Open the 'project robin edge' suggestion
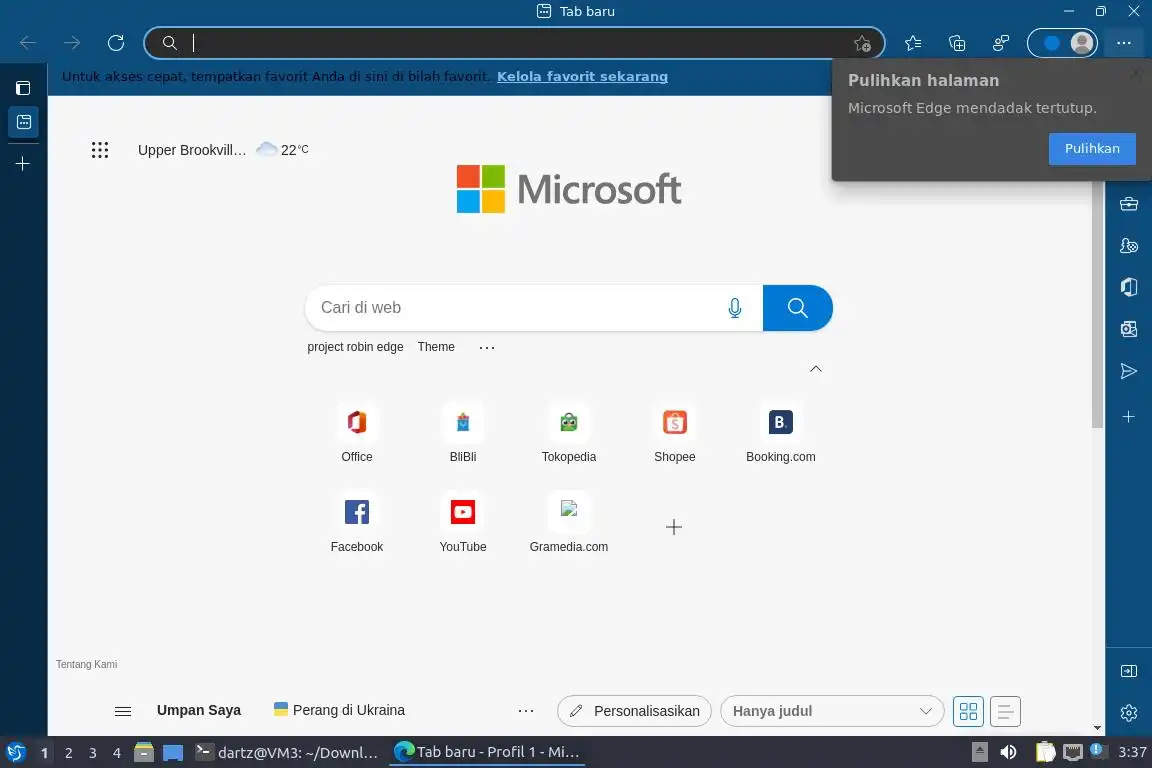The height and width of the screenshot is (768, 1152). (355, 347)
